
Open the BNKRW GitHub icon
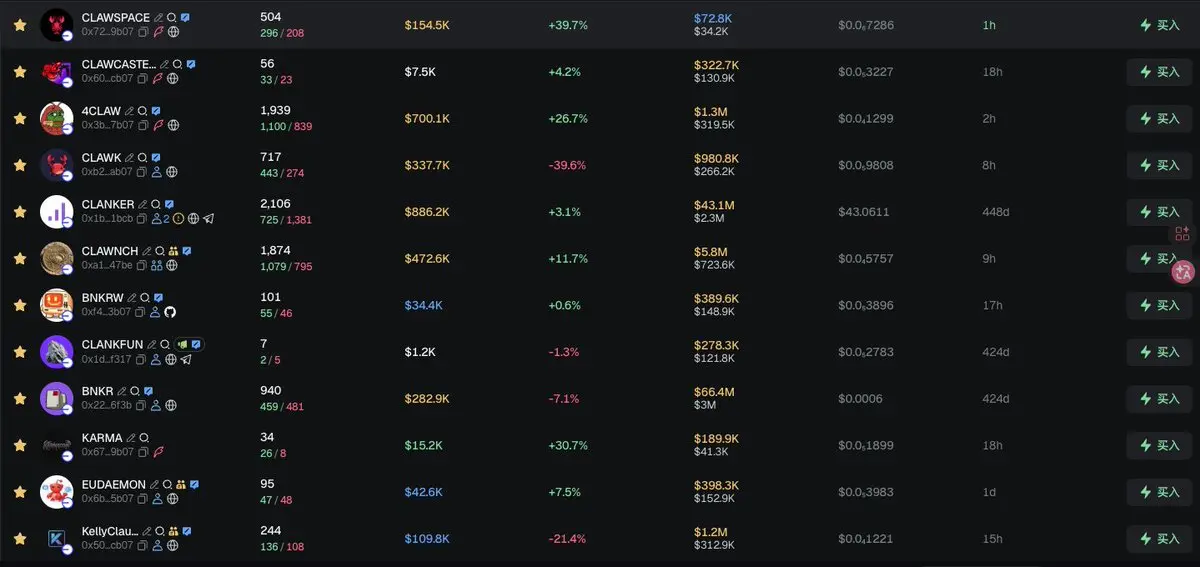170,312
